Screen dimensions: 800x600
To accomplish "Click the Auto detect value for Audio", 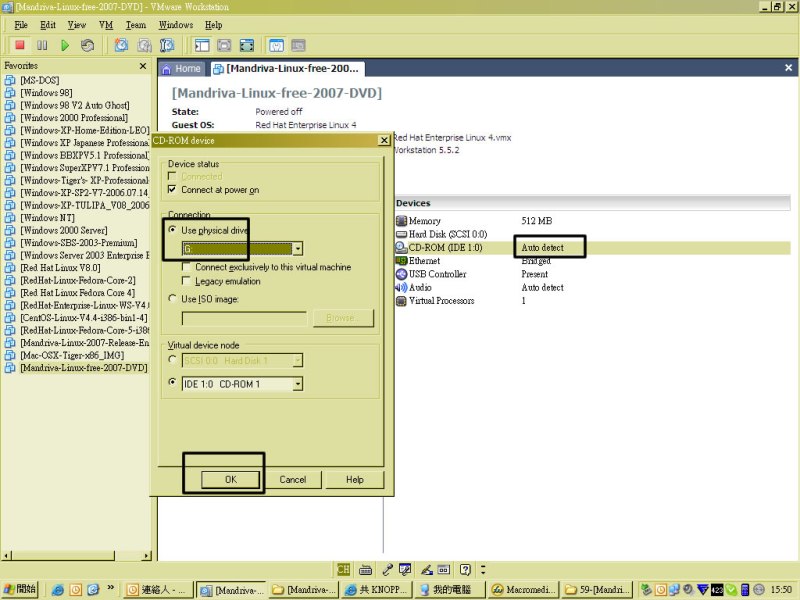I will [542, 287].
